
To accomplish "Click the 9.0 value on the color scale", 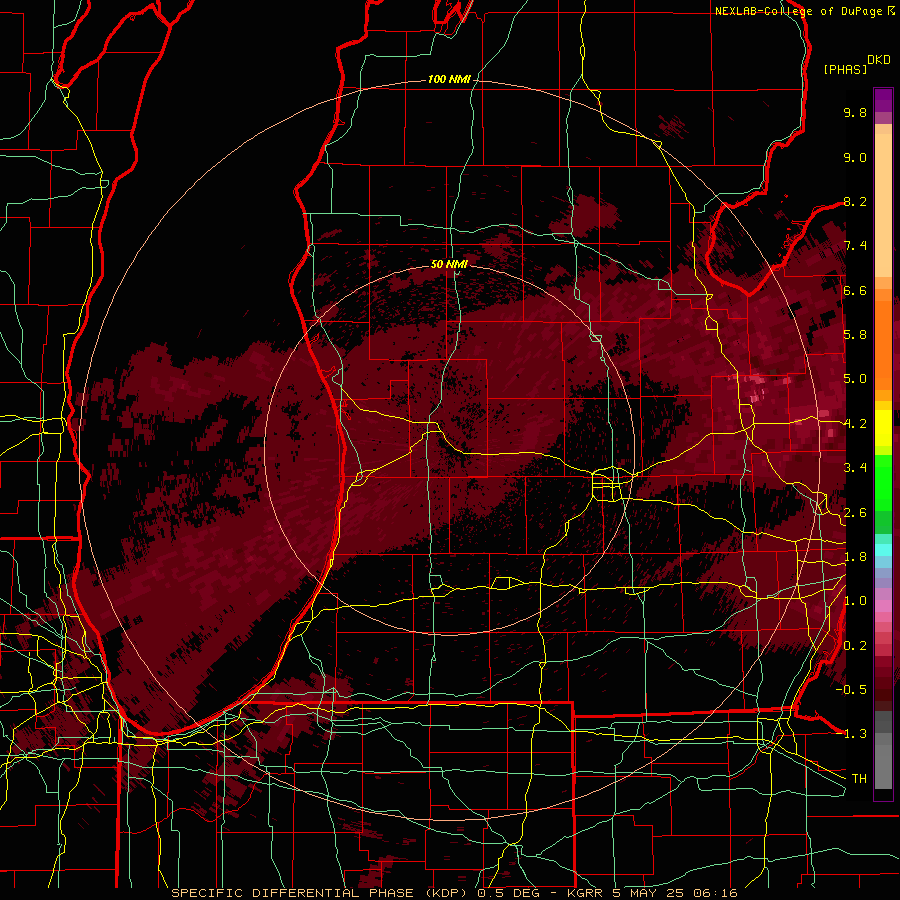I will (855, 157).
